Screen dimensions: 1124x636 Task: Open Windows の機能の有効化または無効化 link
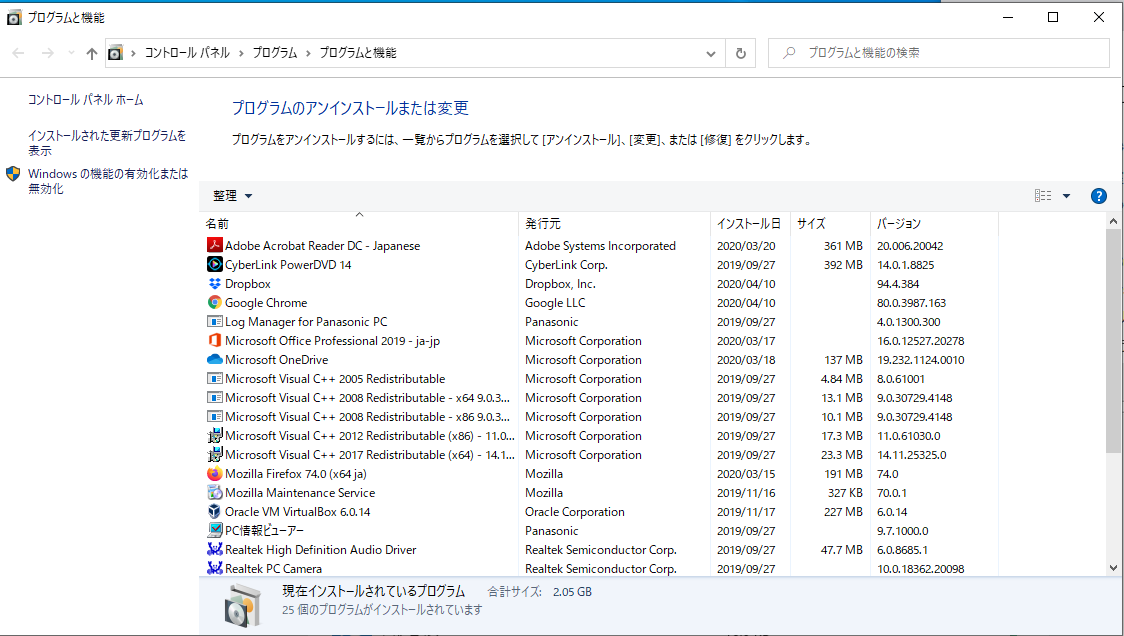108,181
